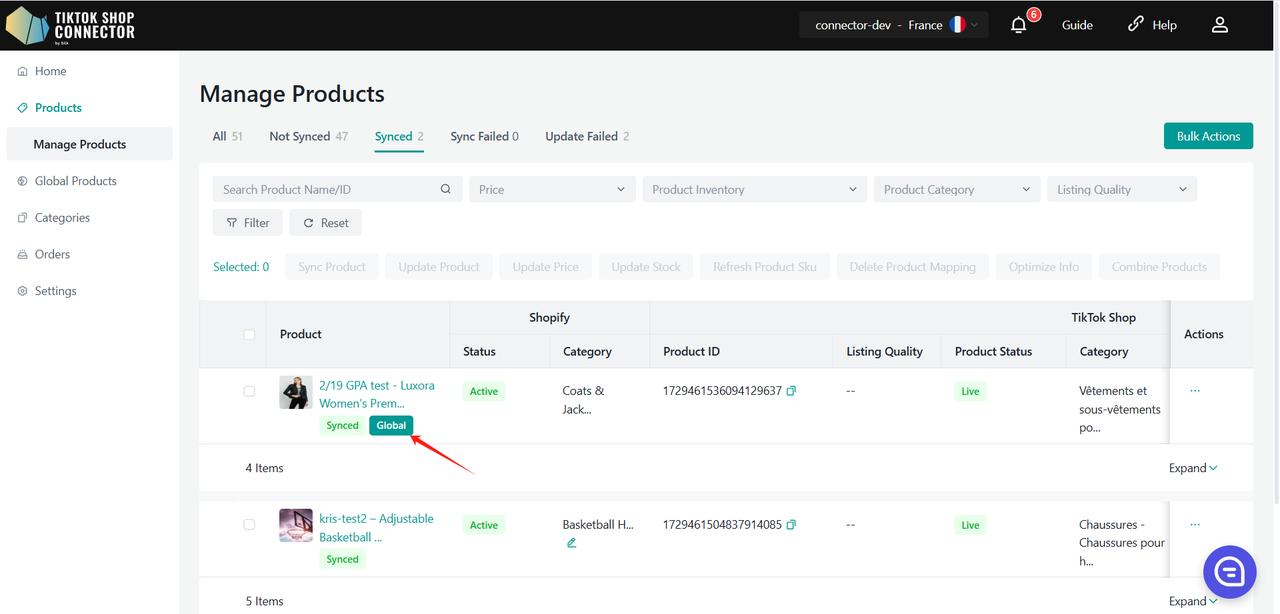The height and width of the screenshot is (614, 1280).
Task: Click the Bulk Actions button
Action: [1208, 136]
